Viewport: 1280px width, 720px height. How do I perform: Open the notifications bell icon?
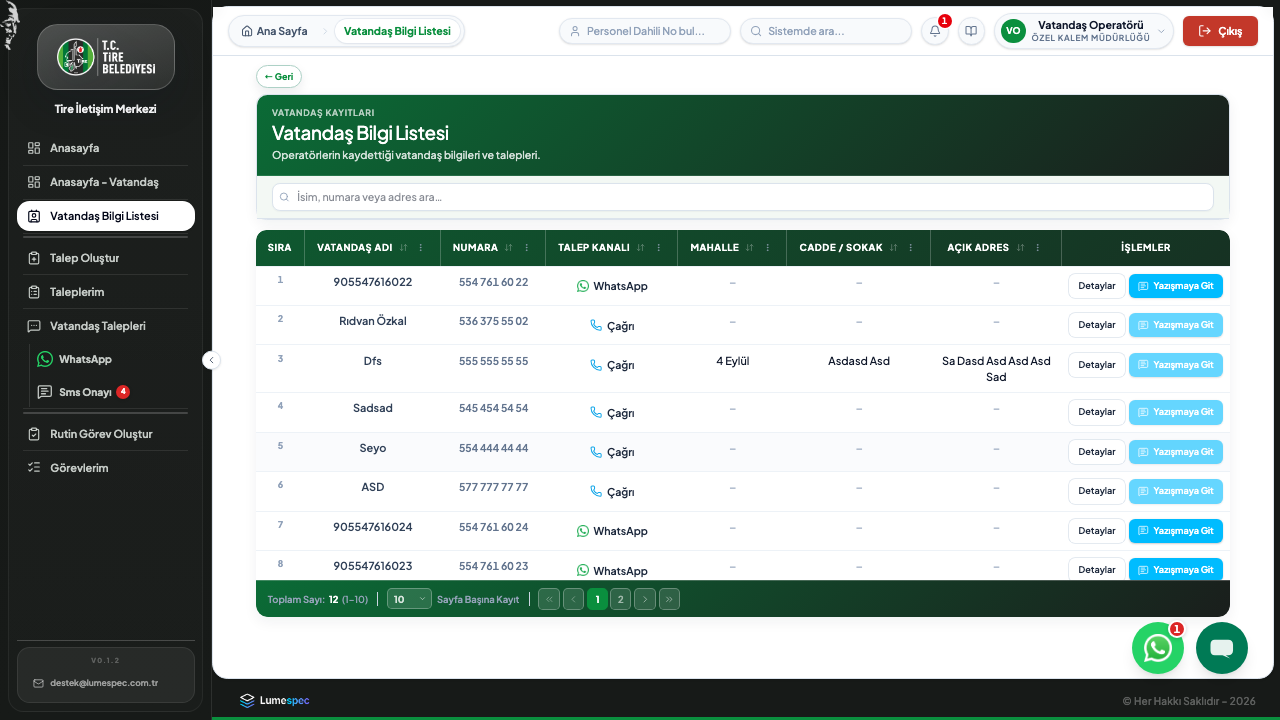tap(935, 31)
